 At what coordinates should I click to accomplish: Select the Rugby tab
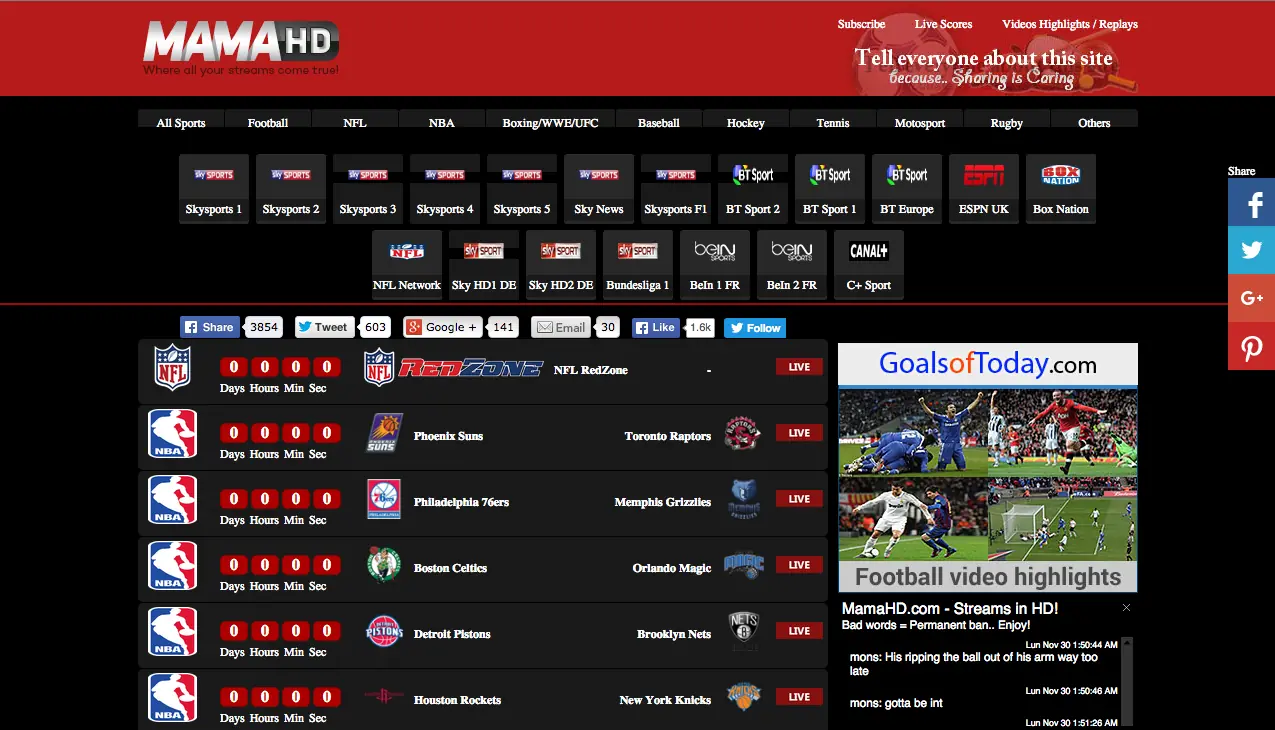(x=1007, y=119)
